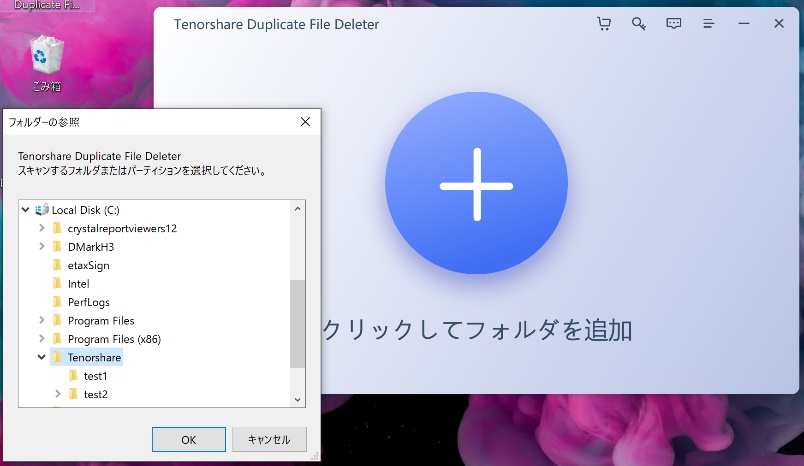Viewport: 804px width, 466px height.
Task: Expand the test2 subfolder
Action: coord(58,394)
